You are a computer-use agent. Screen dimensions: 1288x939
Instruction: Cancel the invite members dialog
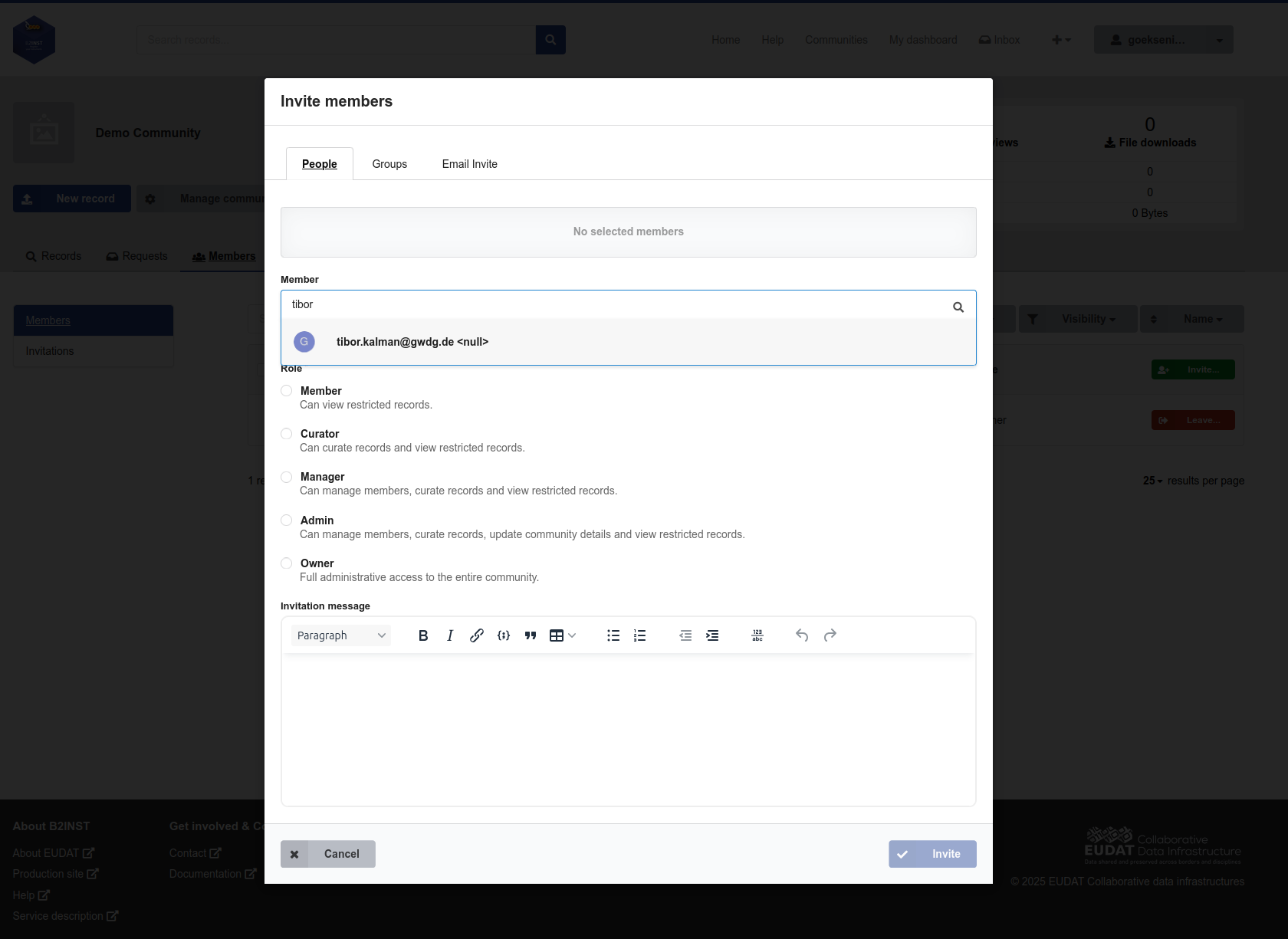pyautogui.click(x=328, y=854)
